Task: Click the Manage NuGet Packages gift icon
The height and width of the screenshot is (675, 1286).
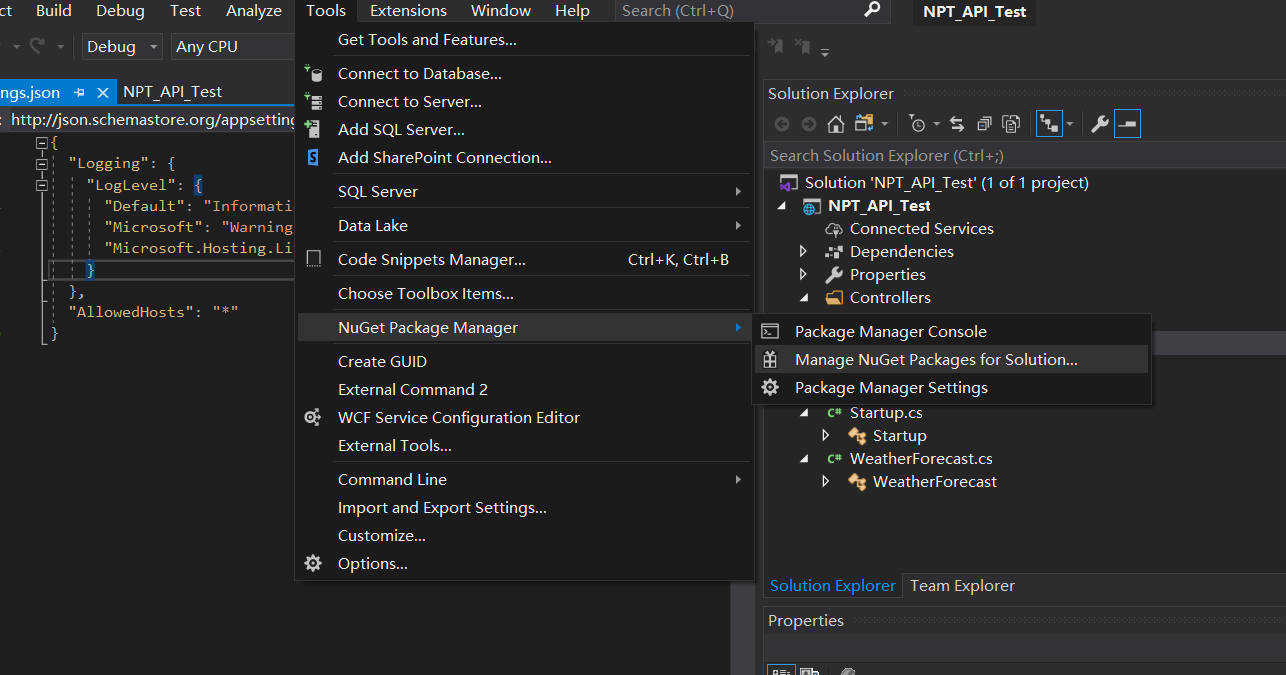Action: [770, 359]
